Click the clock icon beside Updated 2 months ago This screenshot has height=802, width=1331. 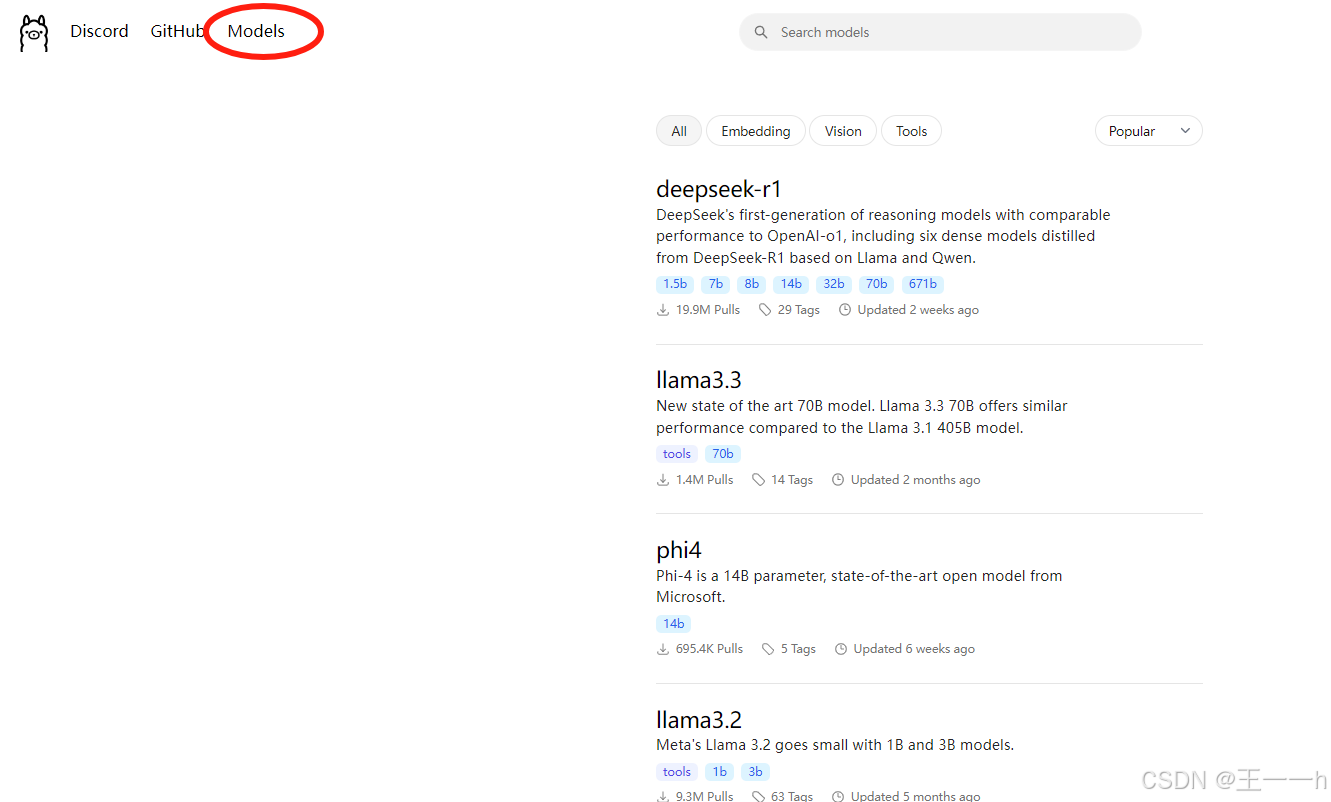click(838, 480)
